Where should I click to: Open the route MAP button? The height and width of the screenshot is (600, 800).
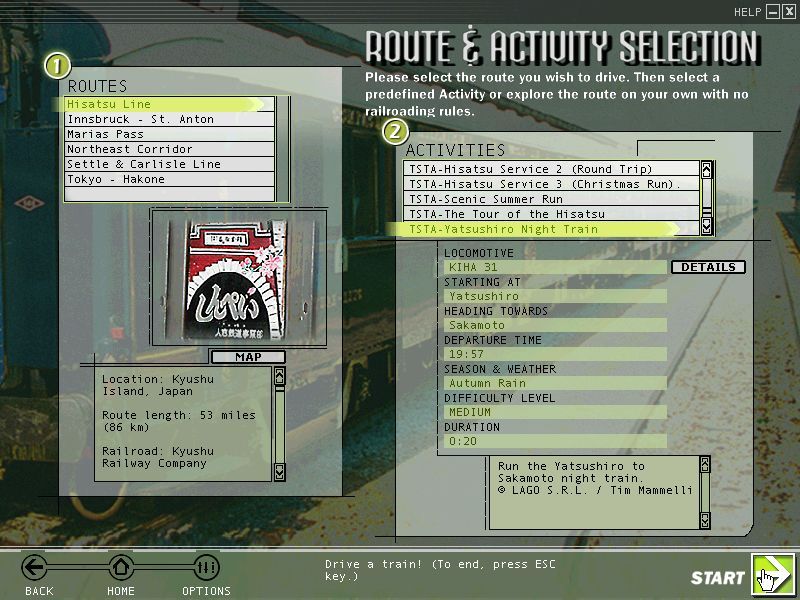[247, 357]
